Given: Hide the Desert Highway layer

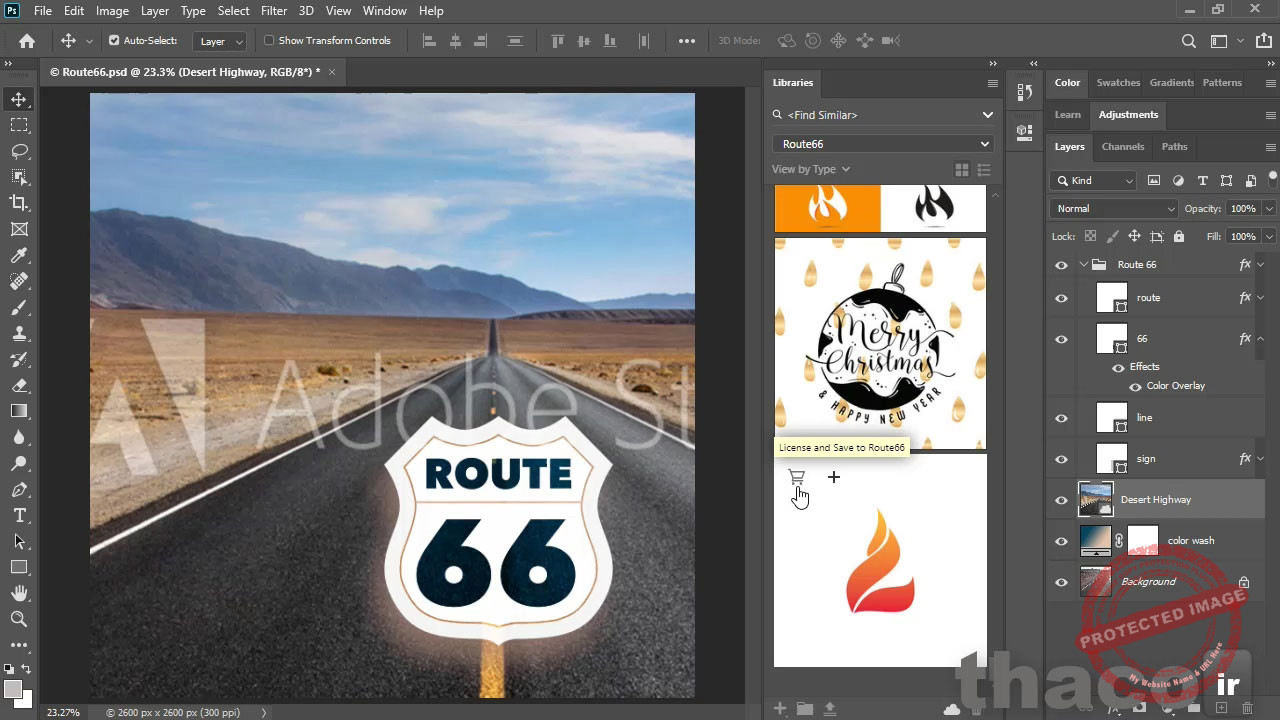Looking at the screenshot, I should pos(1061,499).
